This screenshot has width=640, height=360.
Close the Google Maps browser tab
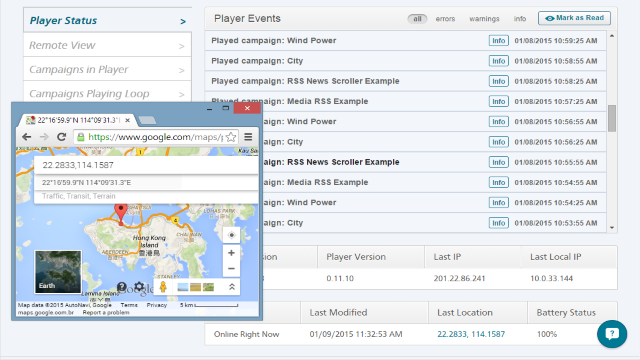[x=128, y=120]
